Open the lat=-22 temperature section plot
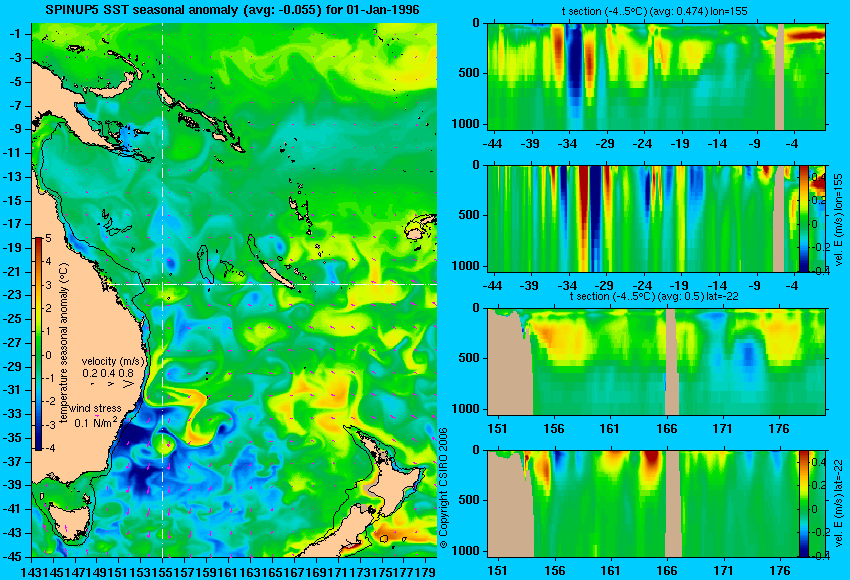This screenshot has width=850, height=580. pos(657,362)
